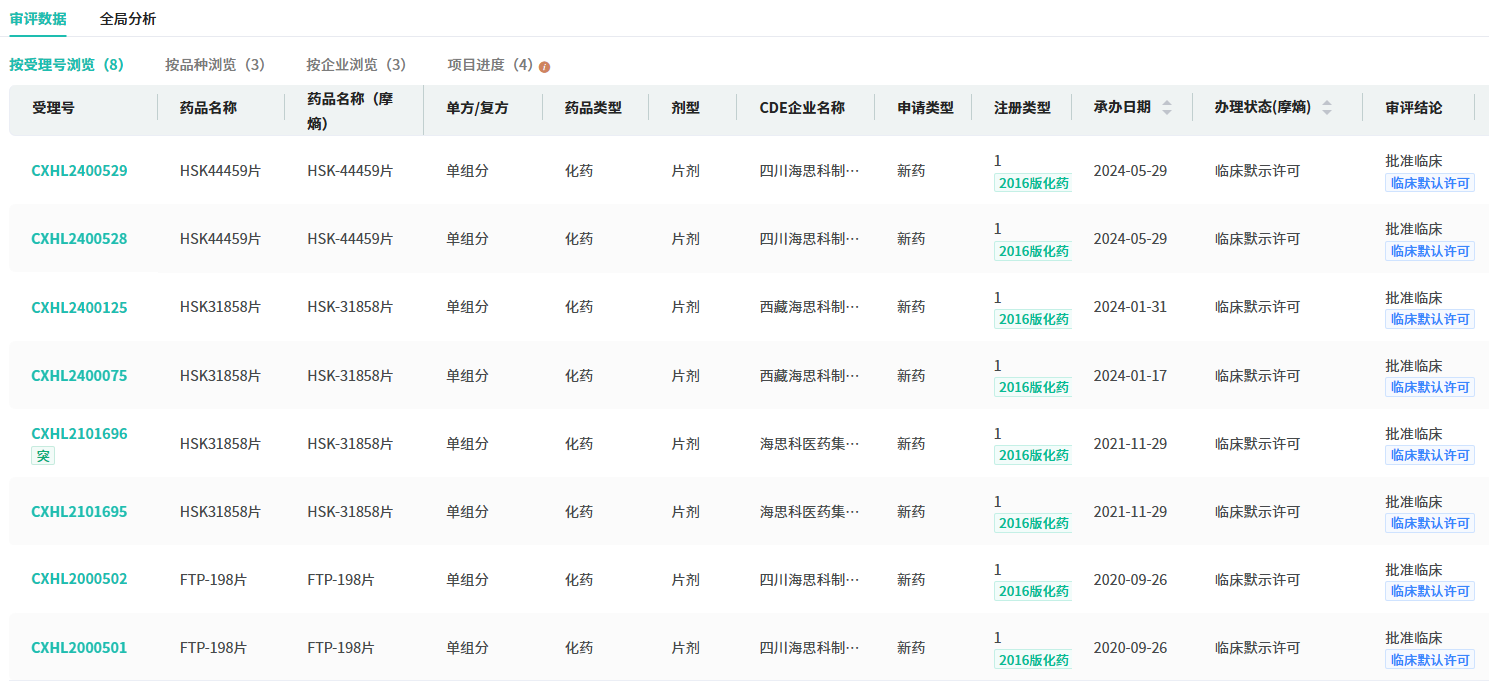Sort by 承办日期 using its sort arrows
This screenshot has height=690, width=1489.
(x=1166, y=108)
